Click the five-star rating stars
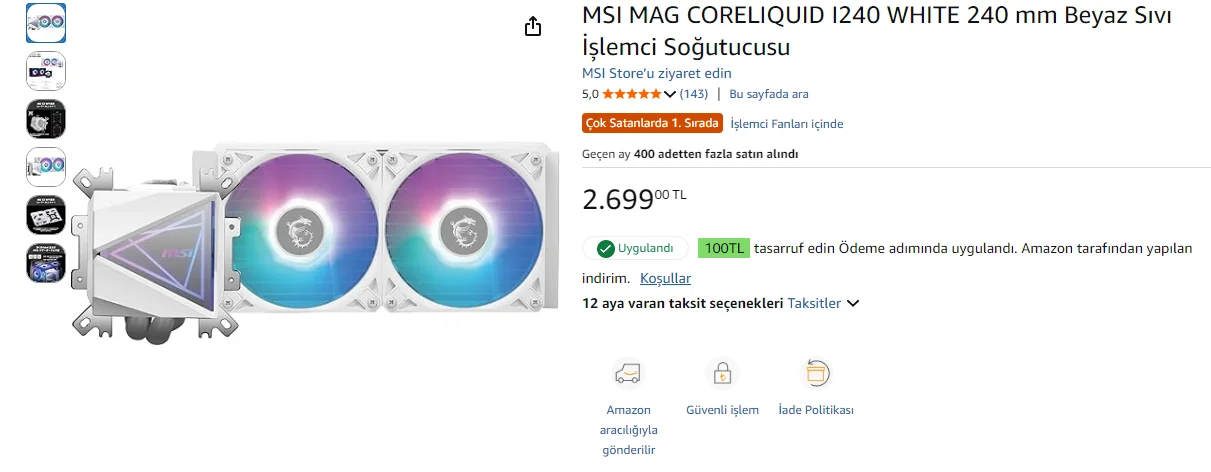The width and height of the screenshot is (1211, 472). (631, 94)
